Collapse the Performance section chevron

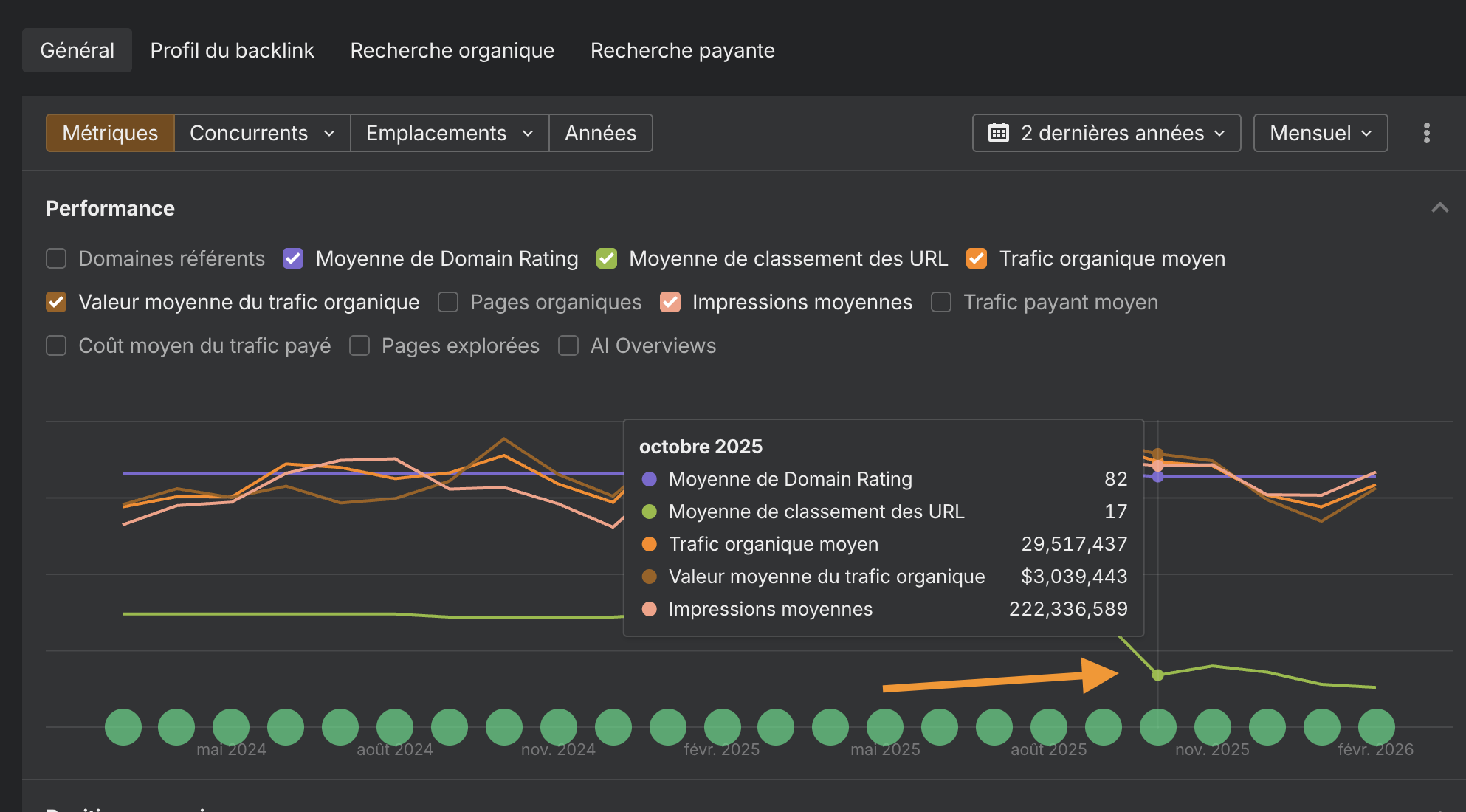coord(1439,208)
